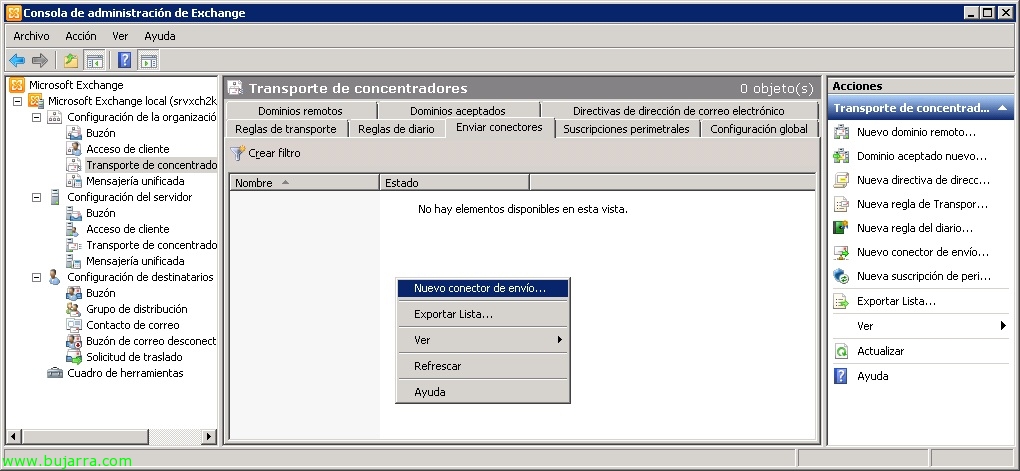Click the blue Help toolbar icon
Image resolution: width=1020 pixels, height=471 pixels.
124,61
